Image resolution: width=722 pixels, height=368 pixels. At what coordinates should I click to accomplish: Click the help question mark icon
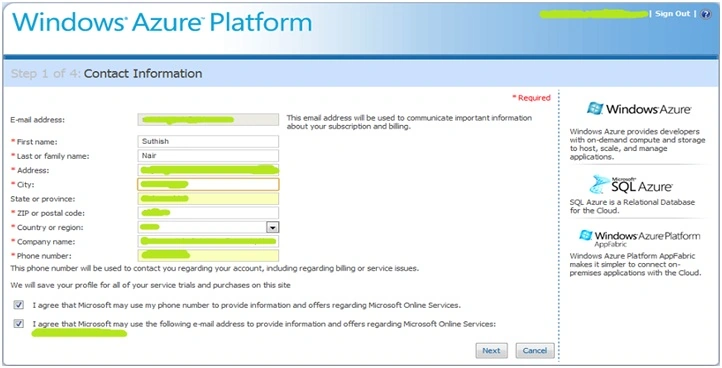pos(705,14)
